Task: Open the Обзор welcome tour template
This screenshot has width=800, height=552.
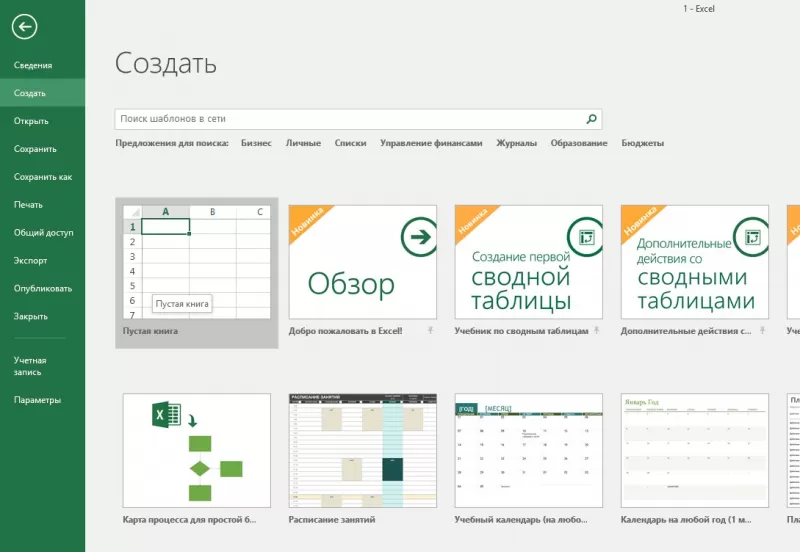Action: [x=362, y=262]
